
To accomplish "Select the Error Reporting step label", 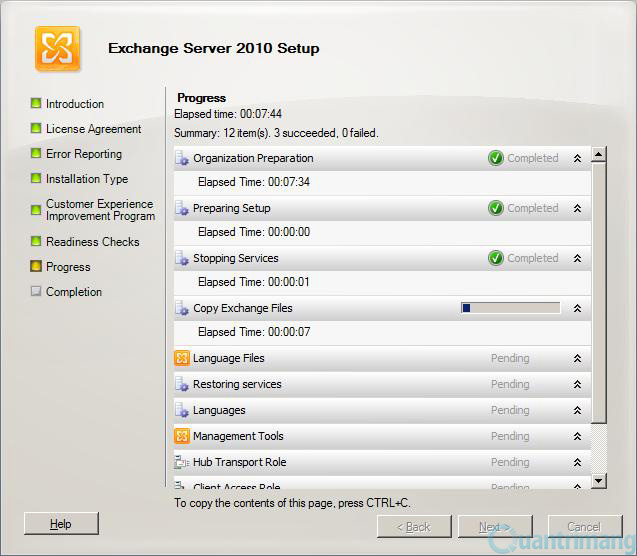I will coord(84,154).
